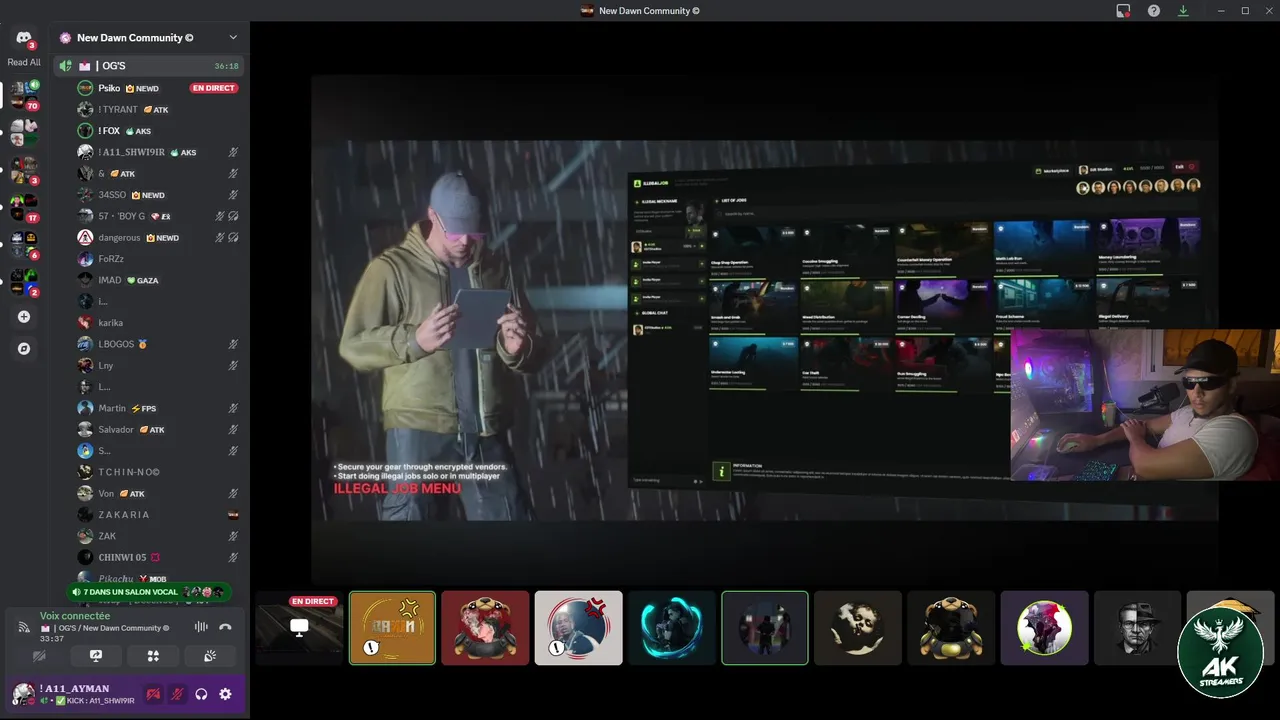Viewport: 1280px width, 720px height.
Task: Open ! A11_AYMAN user profile avatar
Action: click(x=23, y=694)
